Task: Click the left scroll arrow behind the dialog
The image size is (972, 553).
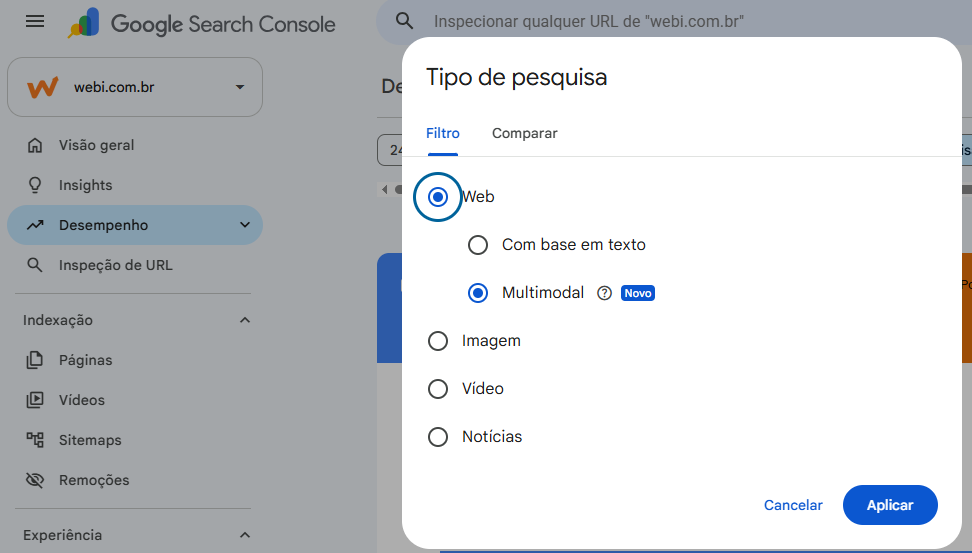Action: tap(384, 189)
